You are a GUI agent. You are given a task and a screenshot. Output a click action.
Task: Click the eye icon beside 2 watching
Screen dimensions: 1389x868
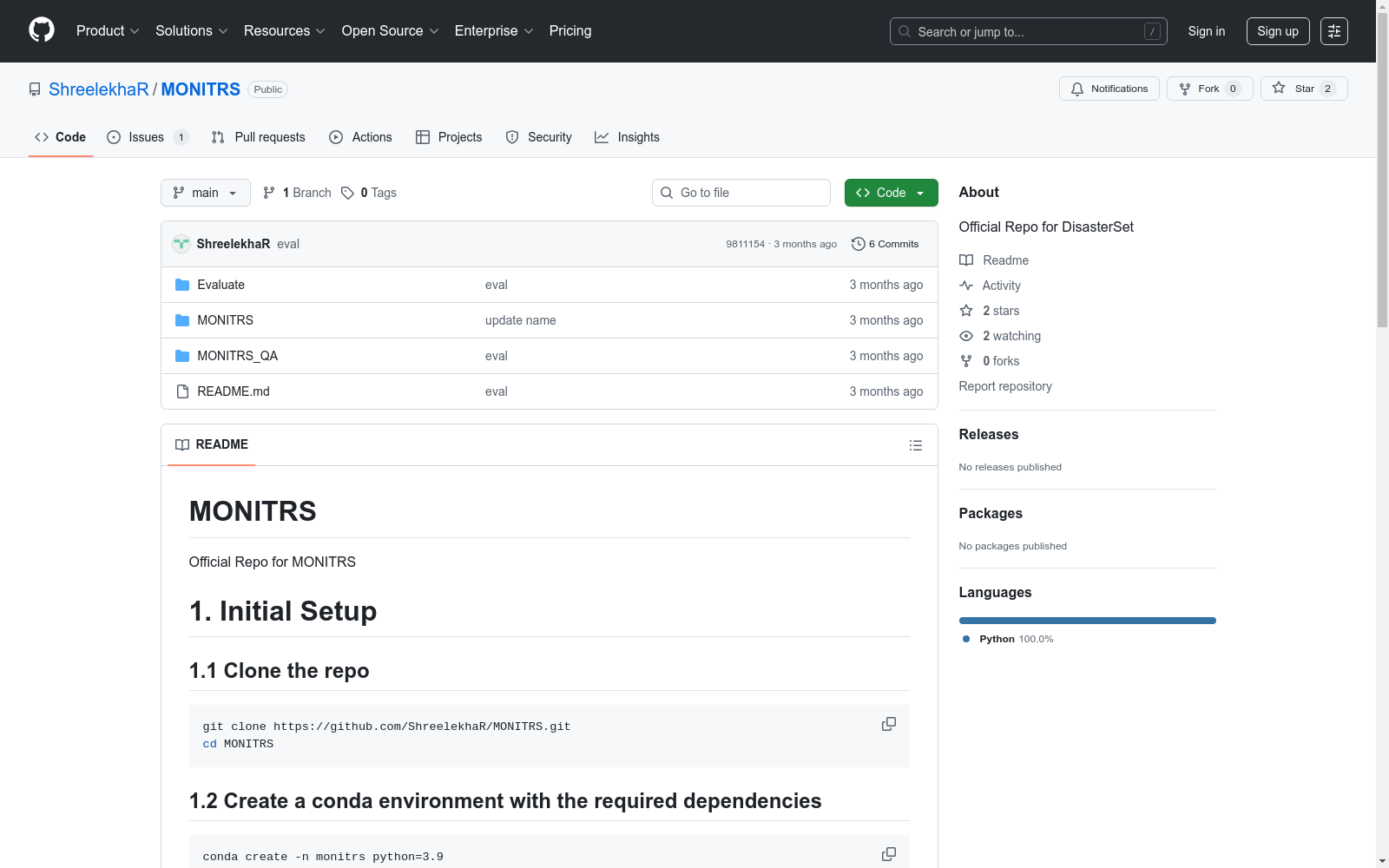coord(966,336)
